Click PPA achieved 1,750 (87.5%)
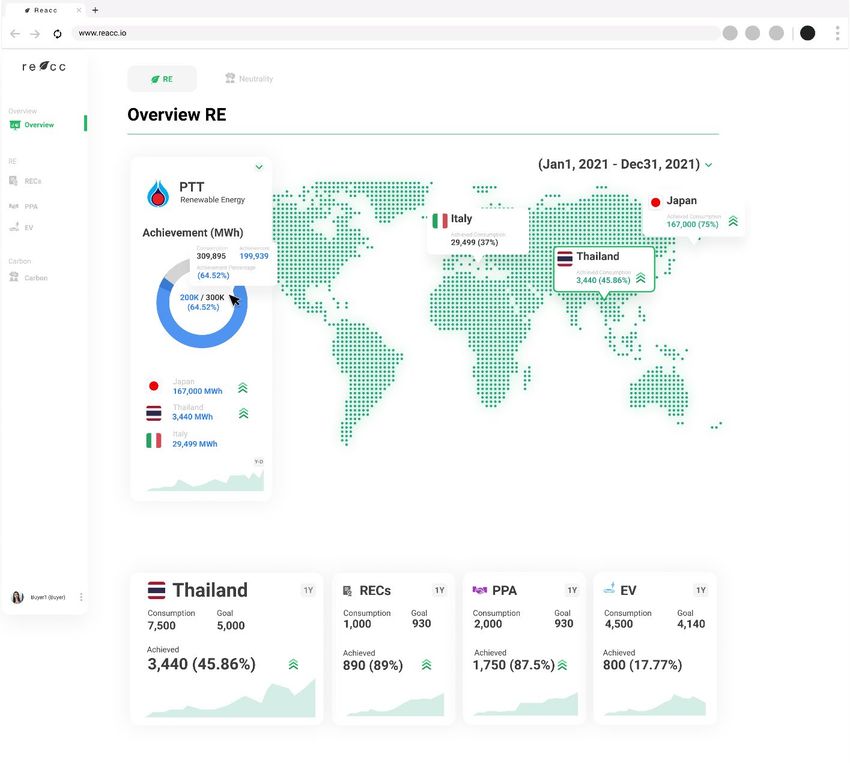The image size is (850, 763). pyautogui.click(x=513, y=665)
